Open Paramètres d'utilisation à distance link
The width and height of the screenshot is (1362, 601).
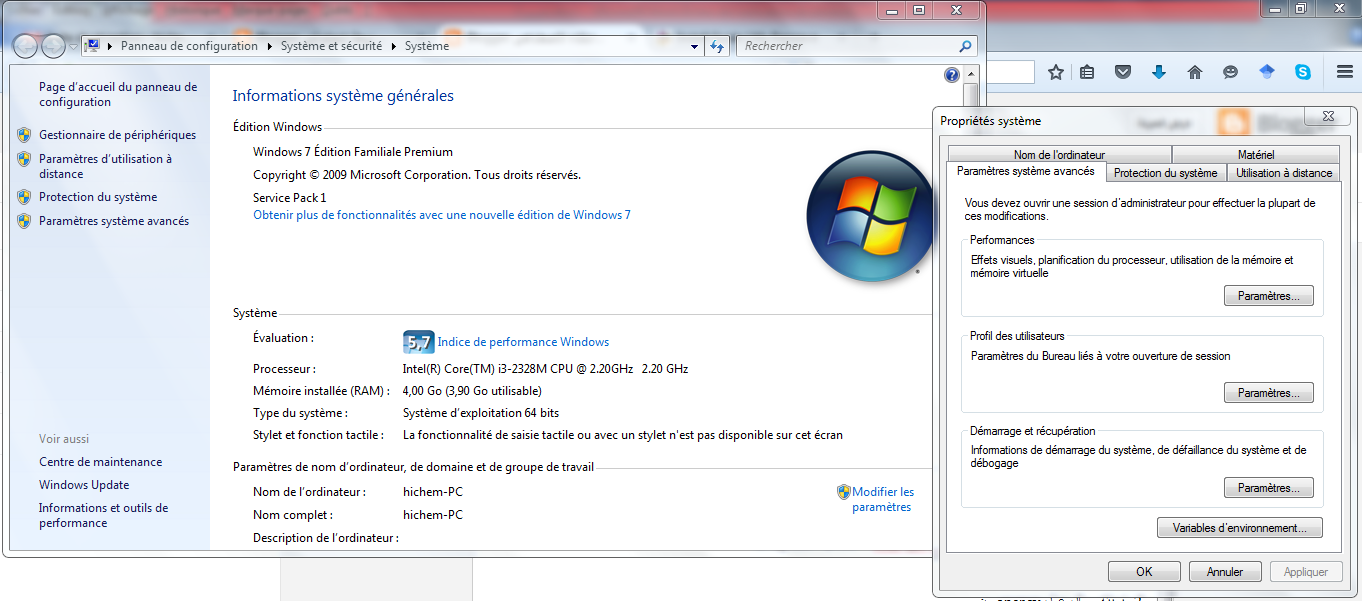point(105,166)
